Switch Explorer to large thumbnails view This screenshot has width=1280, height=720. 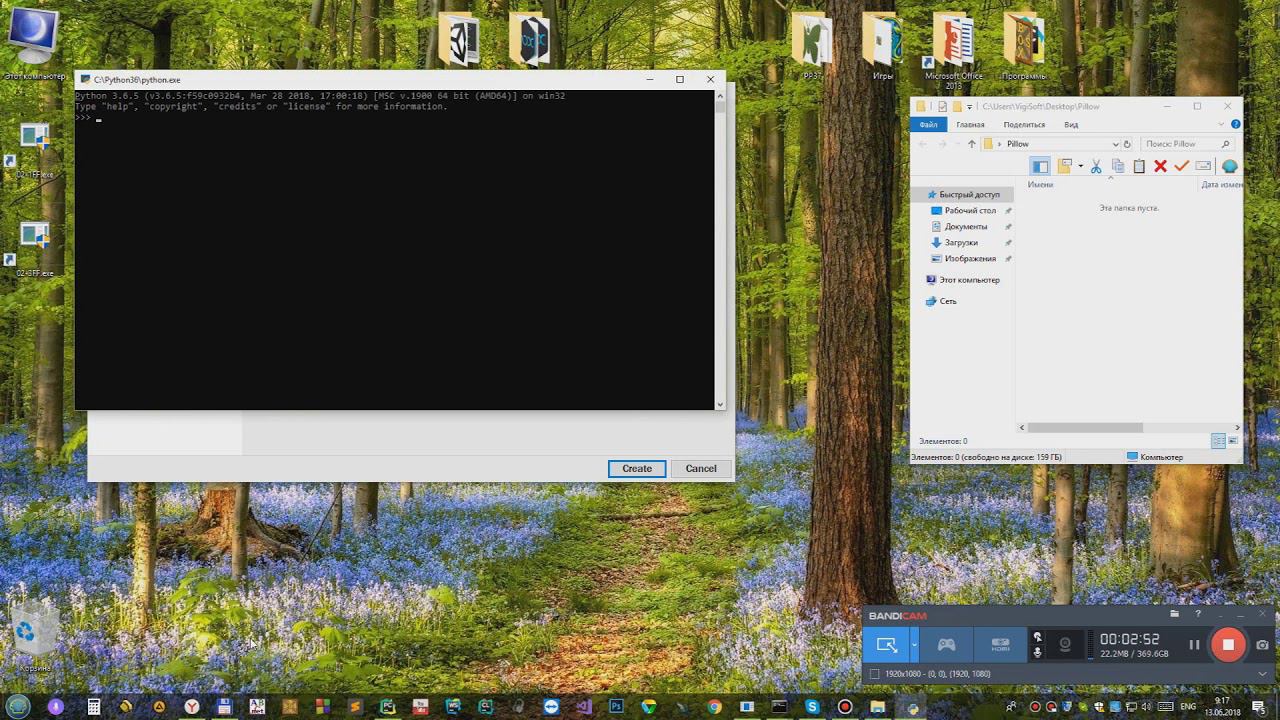coord(1233,441)
